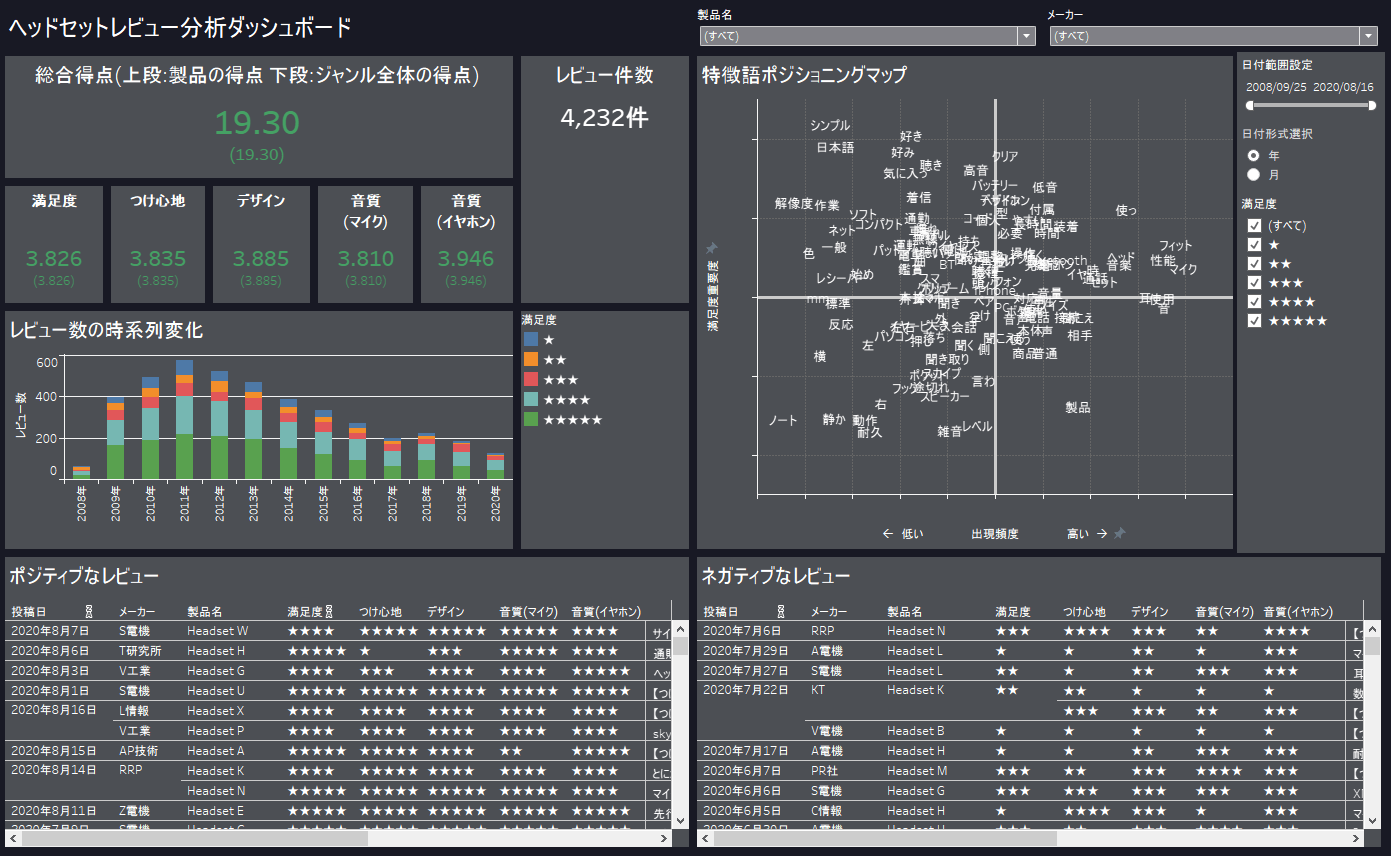Uncheck the four-star ★★★★ filter checkbox
Image resolution: width=1391 pixels, height=856 pixels.
point(1254,301)
